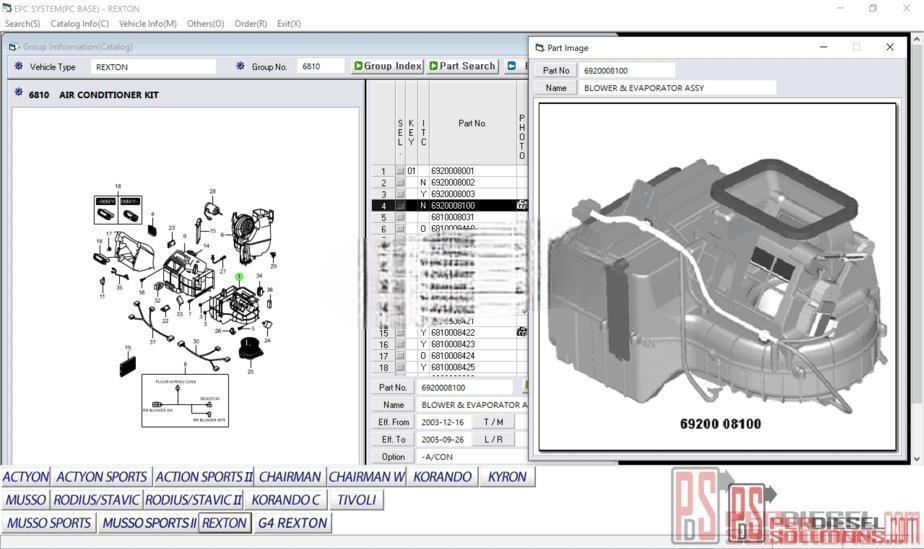Screen dimensions: 924x549
Task: Select the MUSSO vehicle button
Action: click(25, 500)
